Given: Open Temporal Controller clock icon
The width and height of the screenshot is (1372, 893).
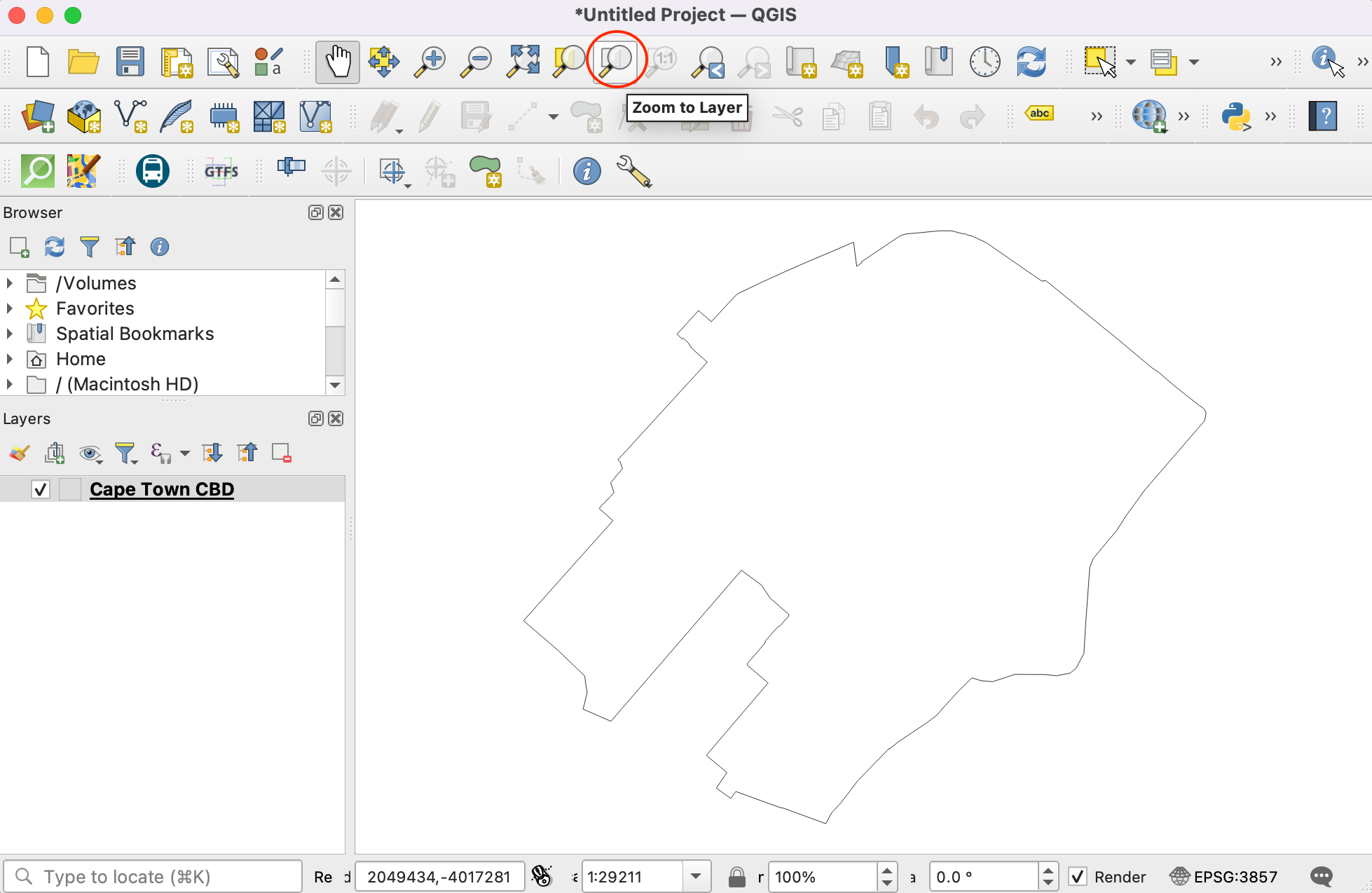Looking at the screenshot, I should (x=985, y=62).
